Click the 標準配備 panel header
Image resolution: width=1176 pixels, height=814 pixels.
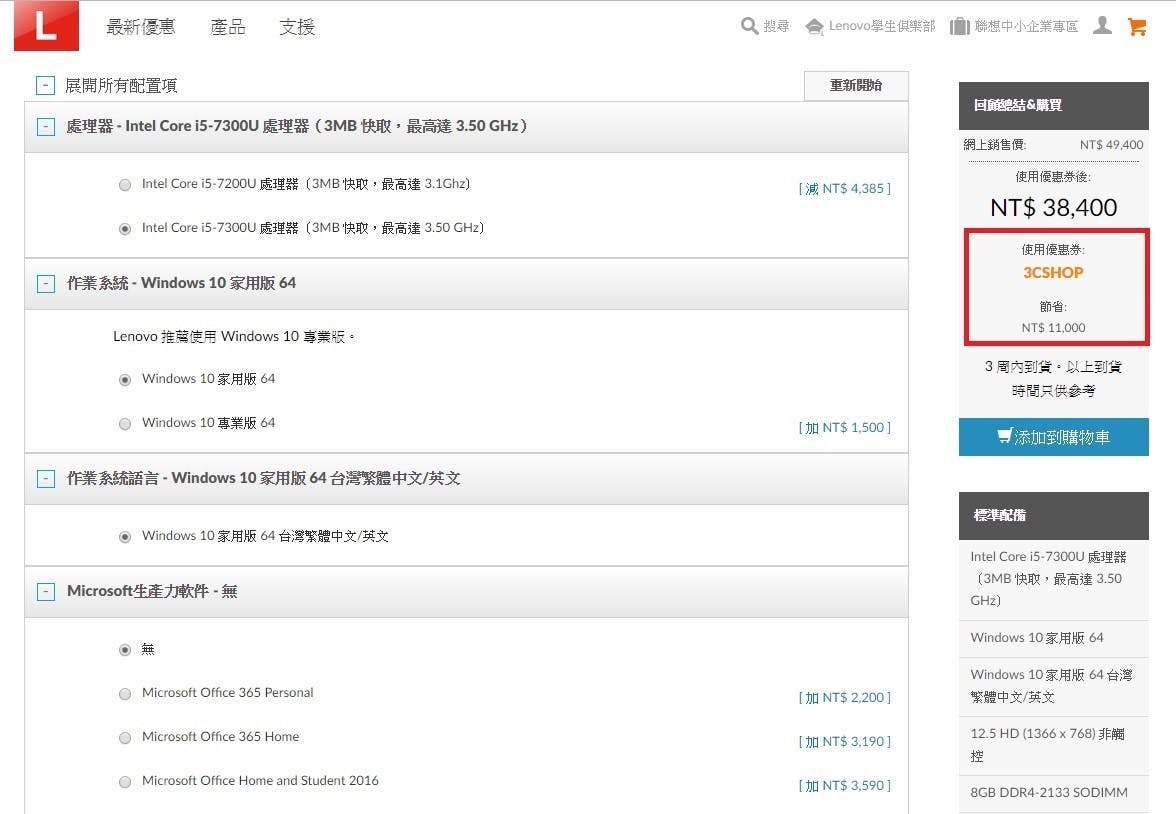click(1054, 515)
